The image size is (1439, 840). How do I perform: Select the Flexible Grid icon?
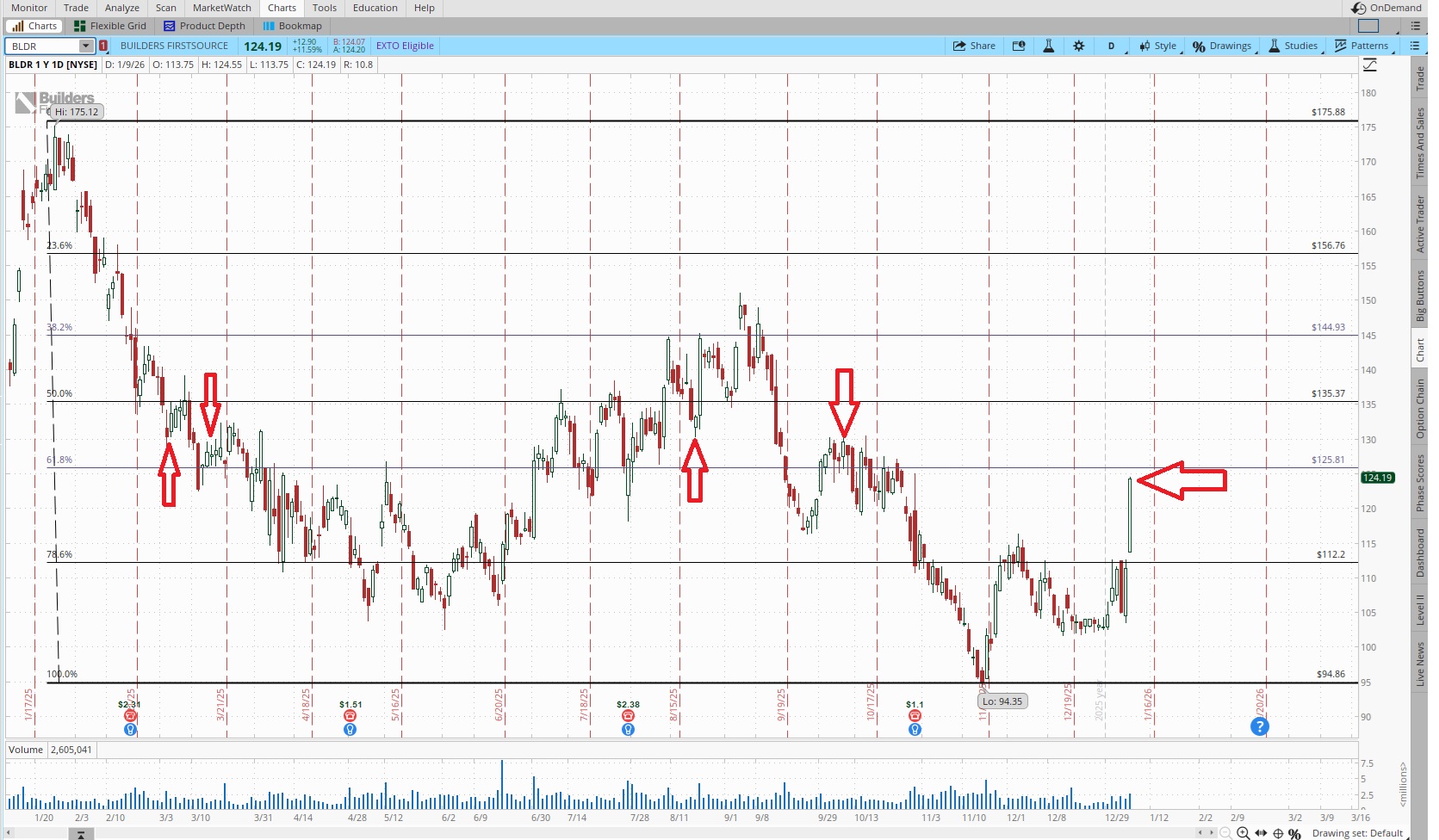coord(110,26)
